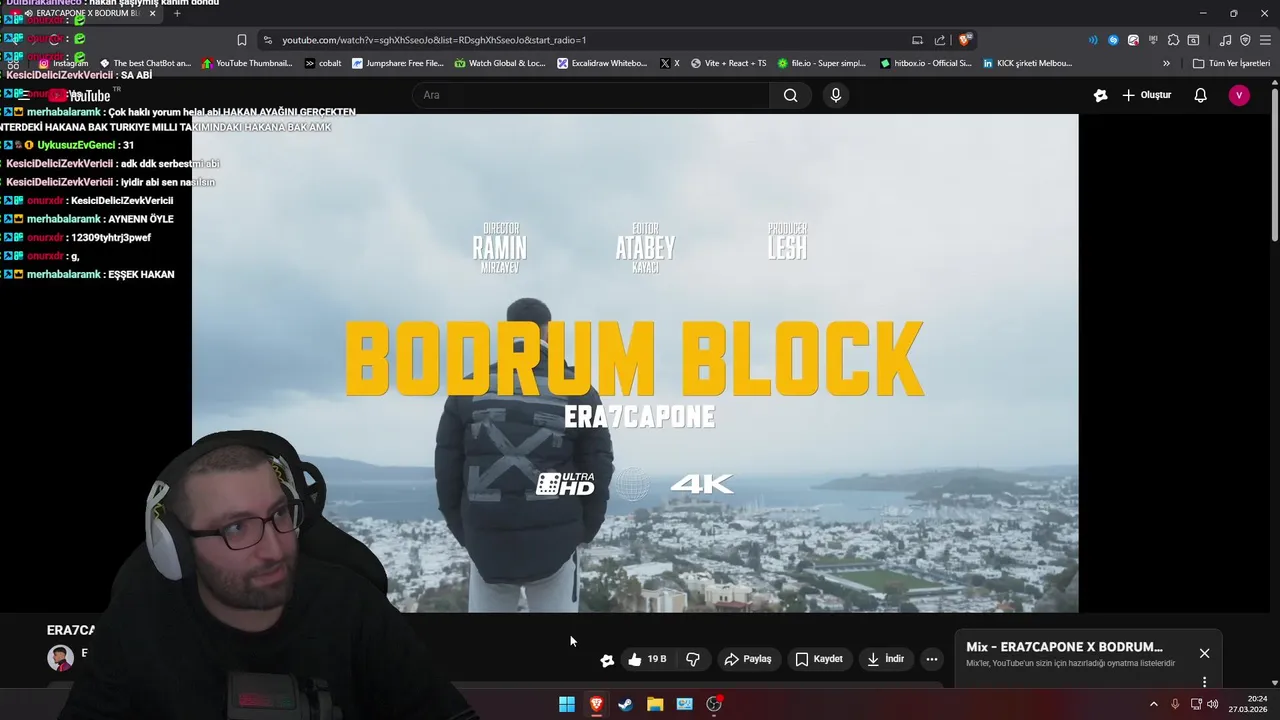This screenshot has width=1280, height=720.
Task: Close the Mix playlist panel
Action: (x=1204, y=653)
